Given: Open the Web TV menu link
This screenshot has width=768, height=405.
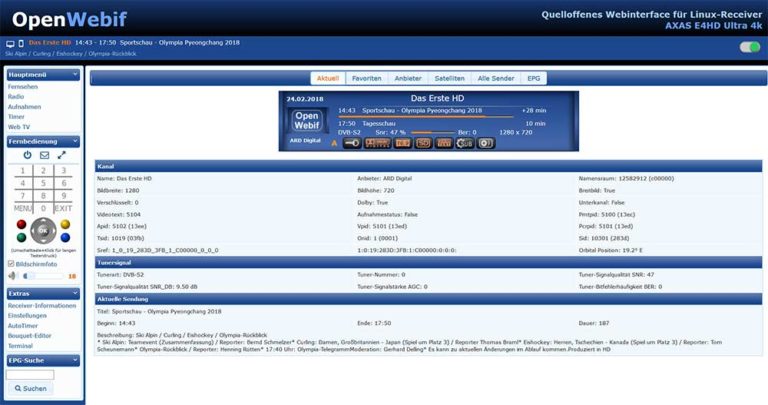Looking at the screenshot, I should 19,127.
